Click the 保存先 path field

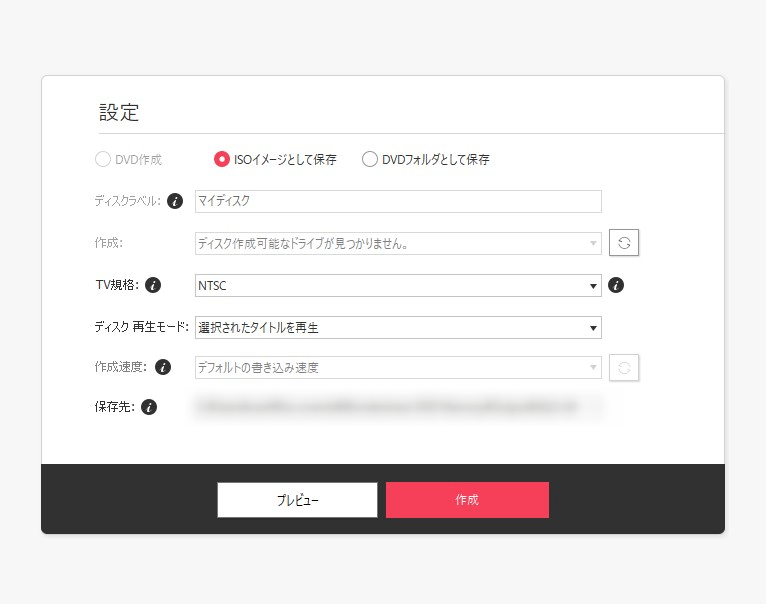pyautogui.click(x=398, y=407)
